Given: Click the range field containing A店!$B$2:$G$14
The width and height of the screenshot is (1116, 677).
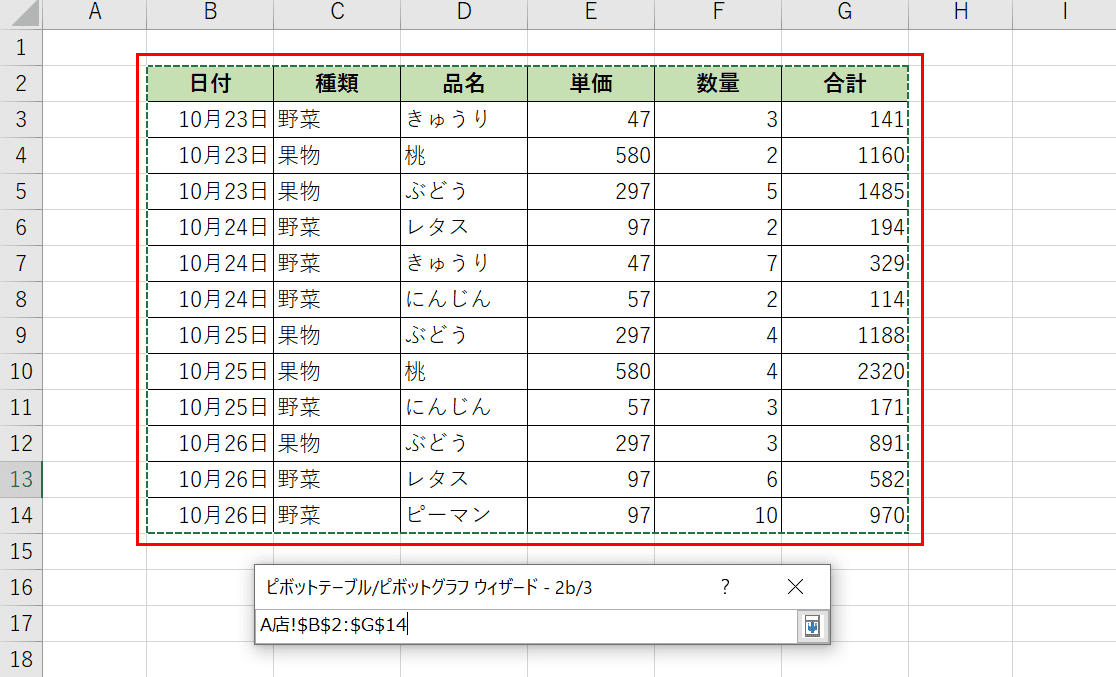Looking at the screenshot, I should pyautogui.click(x=527, y=626).
